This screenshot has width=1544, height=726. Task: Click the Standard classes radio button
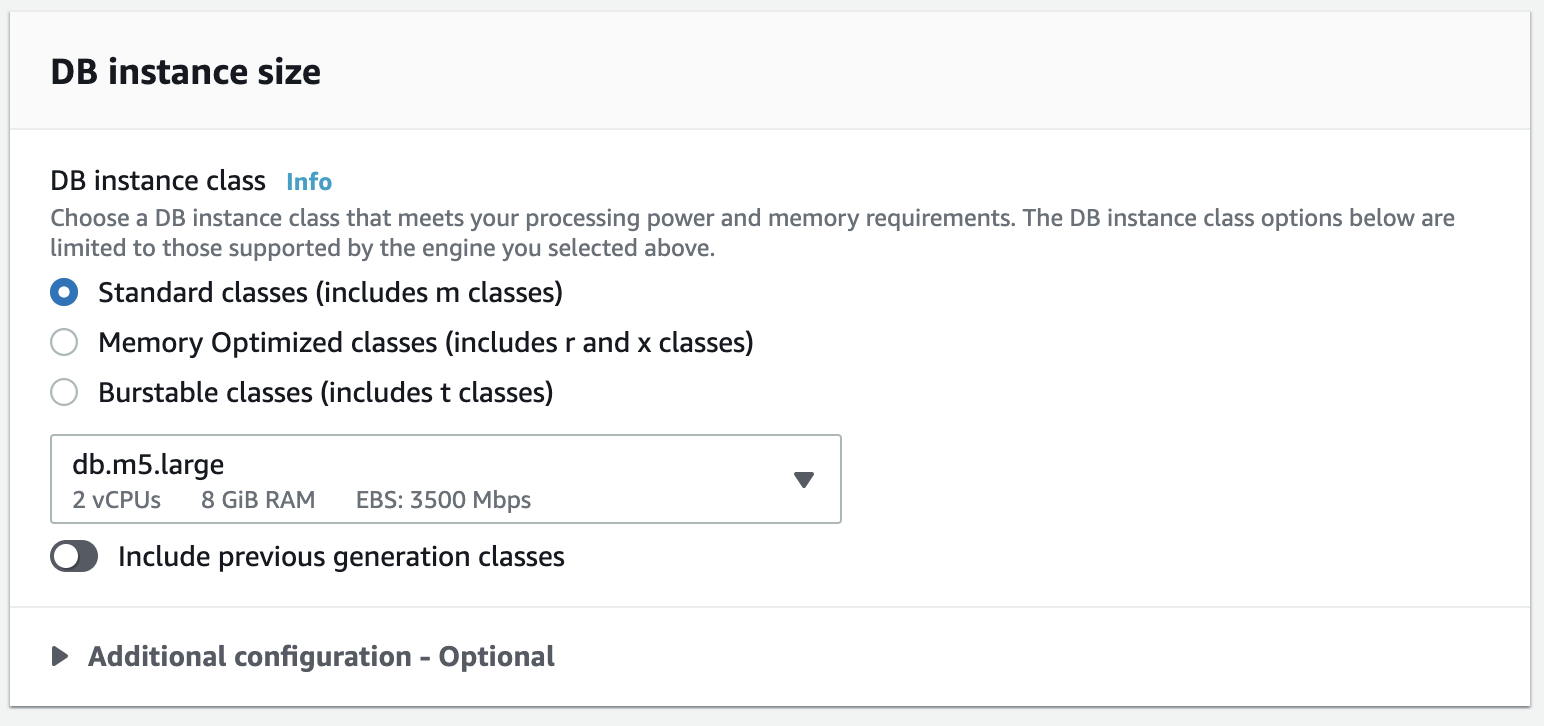click(63, 292)
